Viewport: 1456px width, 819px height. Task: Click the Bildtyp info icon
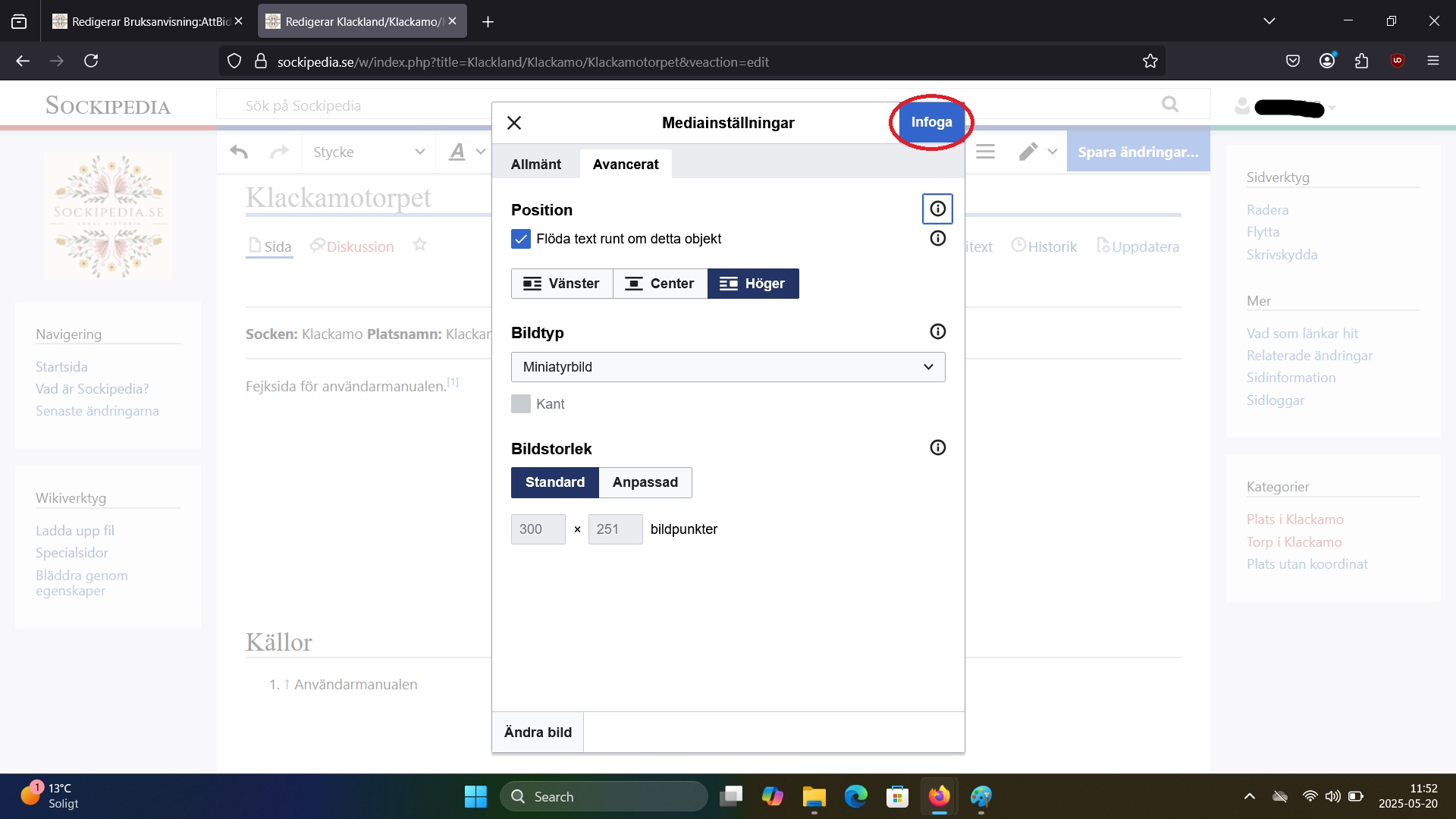pyautogui.click(x=937, y=331)
